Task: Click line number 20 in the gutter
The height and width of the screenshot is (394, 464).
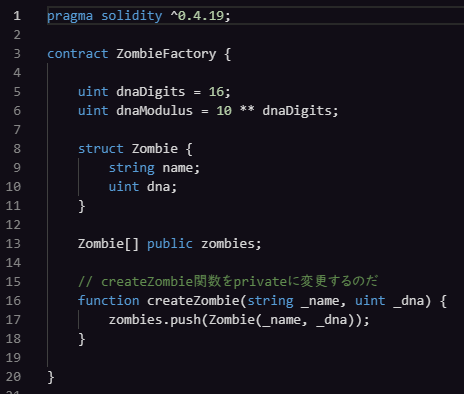Action: (13, 377)
